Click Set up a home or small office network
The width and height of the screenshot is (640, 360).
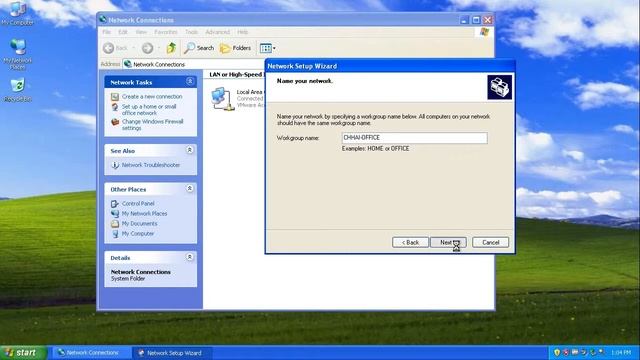pos(149,110)
